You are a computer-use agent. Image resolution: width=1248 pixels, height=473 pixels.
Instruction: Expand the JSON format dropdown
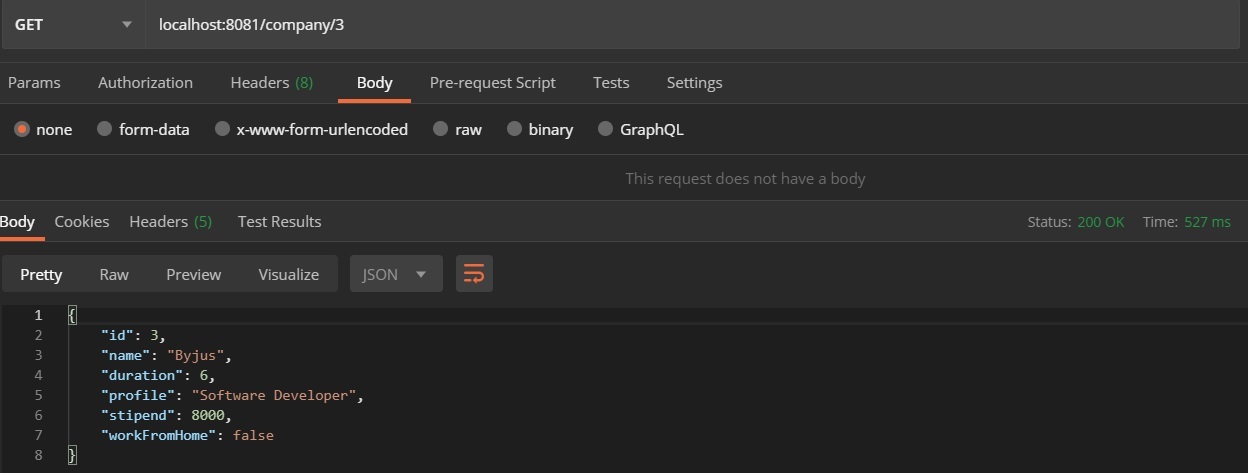tap(395, 274)
